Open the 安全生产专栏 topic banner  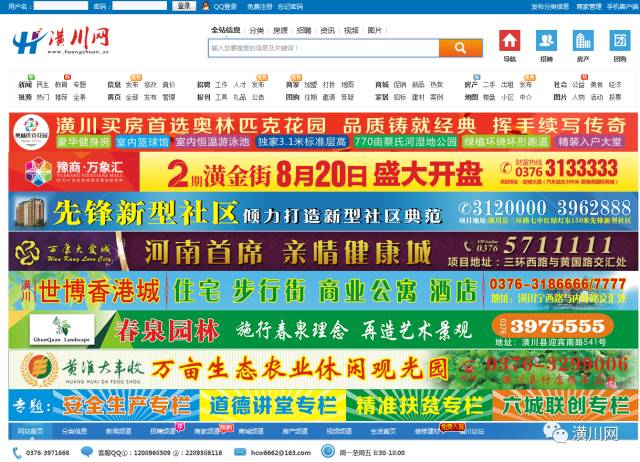[x=127, y=405]
